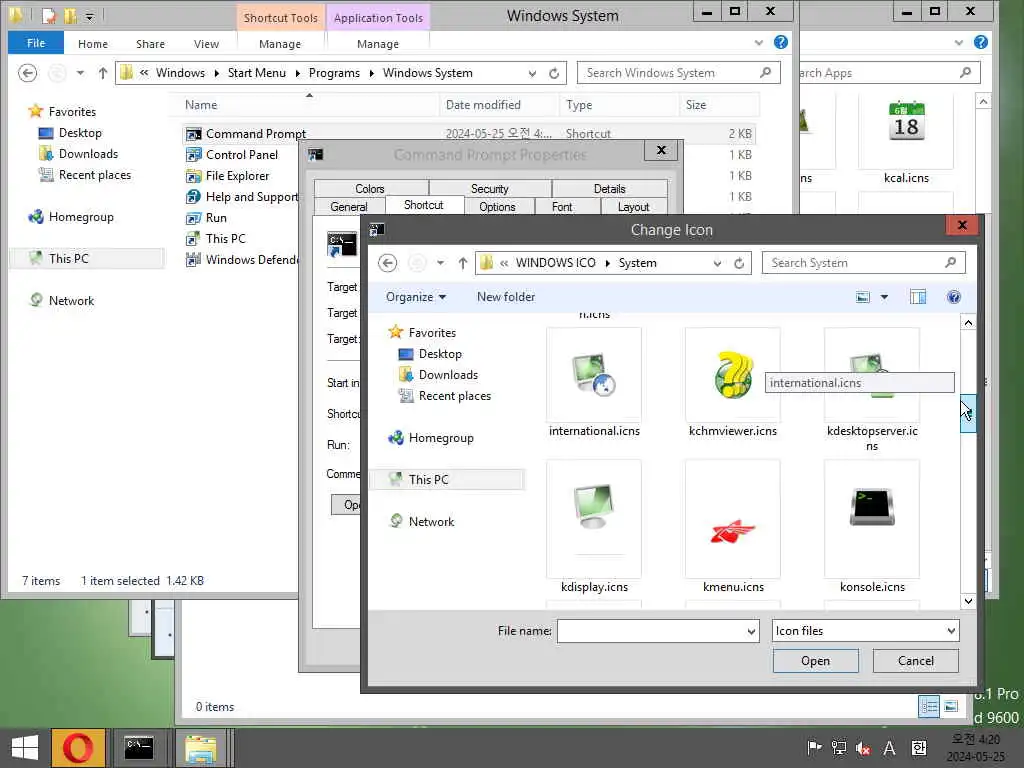This screenshot has width=1024, height=768.
Task: Select Help and Support shortcut
Action: coord(242,197)
